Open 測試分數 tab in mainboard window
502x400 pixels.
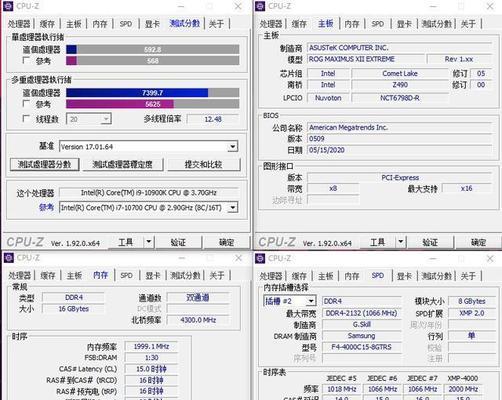pyautogui.click(x=436, y=24)
